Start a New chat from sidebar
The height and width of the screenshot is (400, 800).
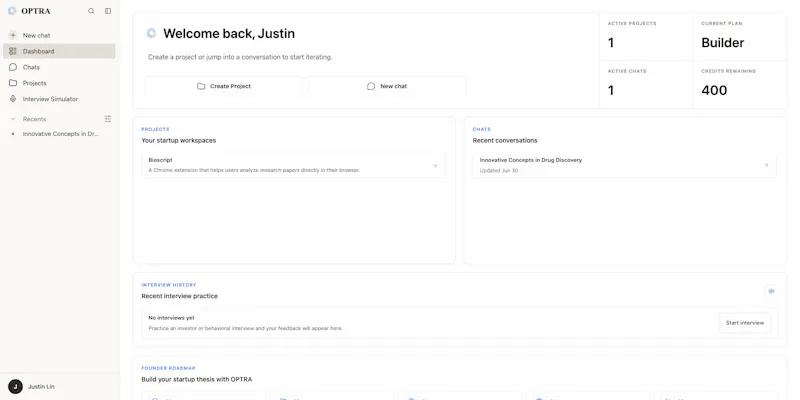59,35
